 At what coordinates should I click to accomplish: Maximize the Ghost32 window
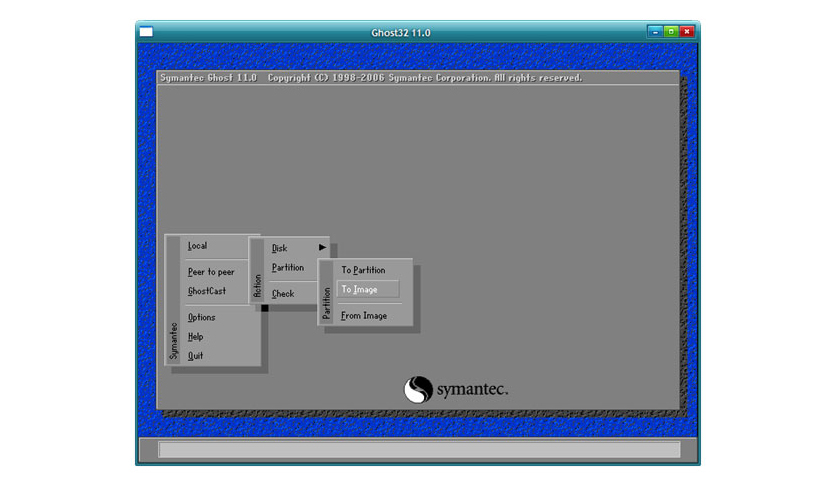(x=671, y=31)
